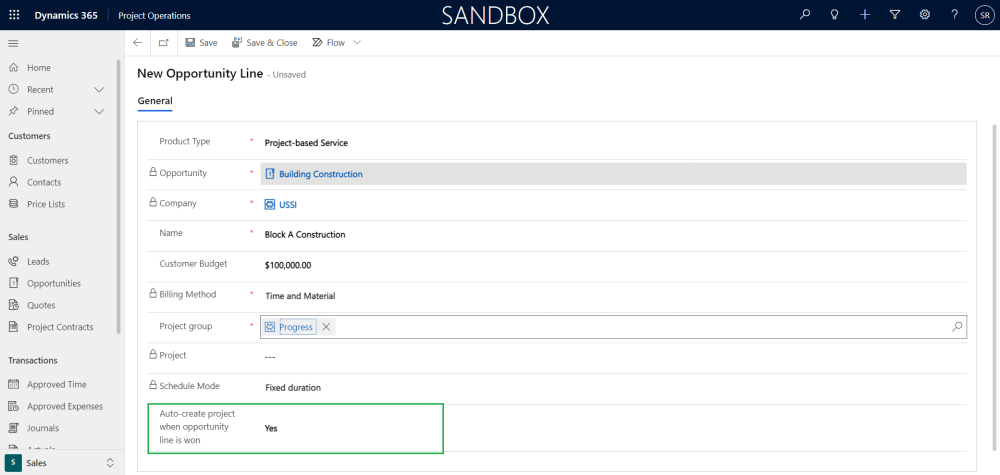Click the plus quick create icon
1000x475 pixels.
pyautogui.click(x=865, y=15)
